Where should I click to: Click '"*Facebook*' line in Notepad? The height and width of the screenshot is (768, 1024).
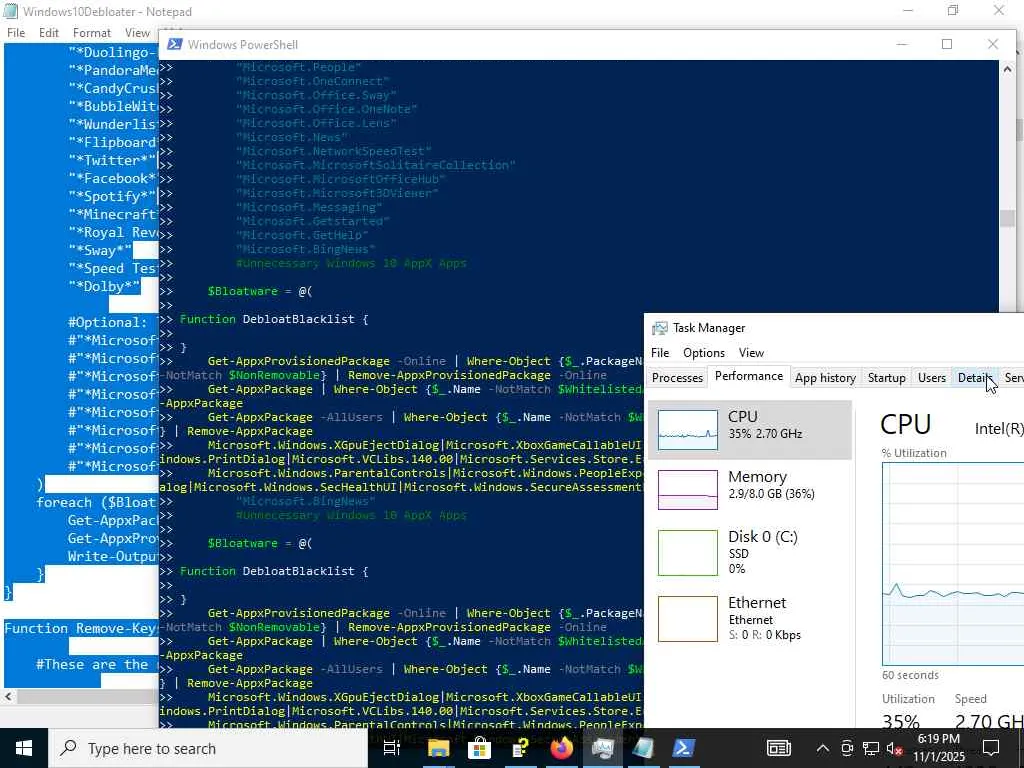[112, 178]
